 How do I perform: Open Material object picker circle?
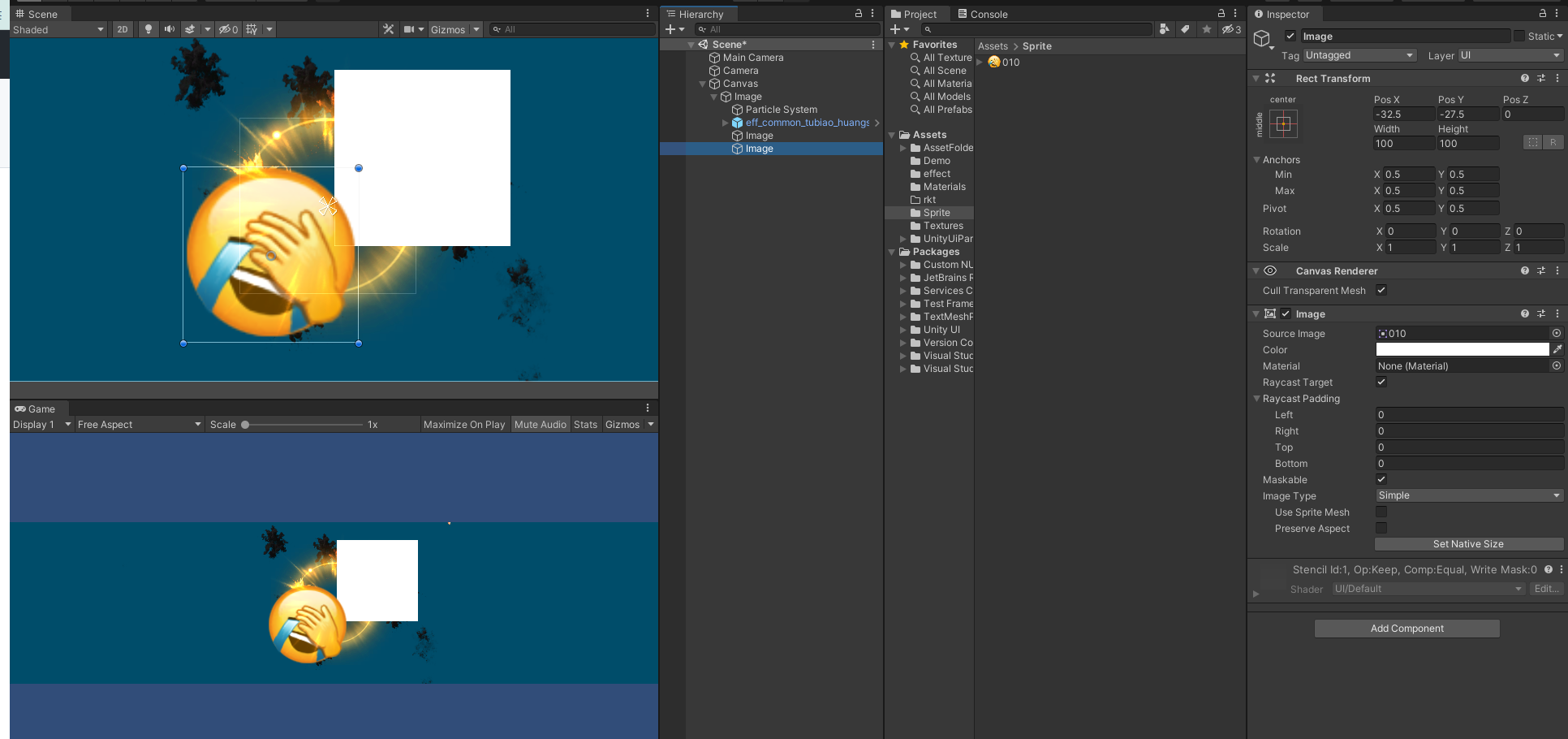[1557, 365]
